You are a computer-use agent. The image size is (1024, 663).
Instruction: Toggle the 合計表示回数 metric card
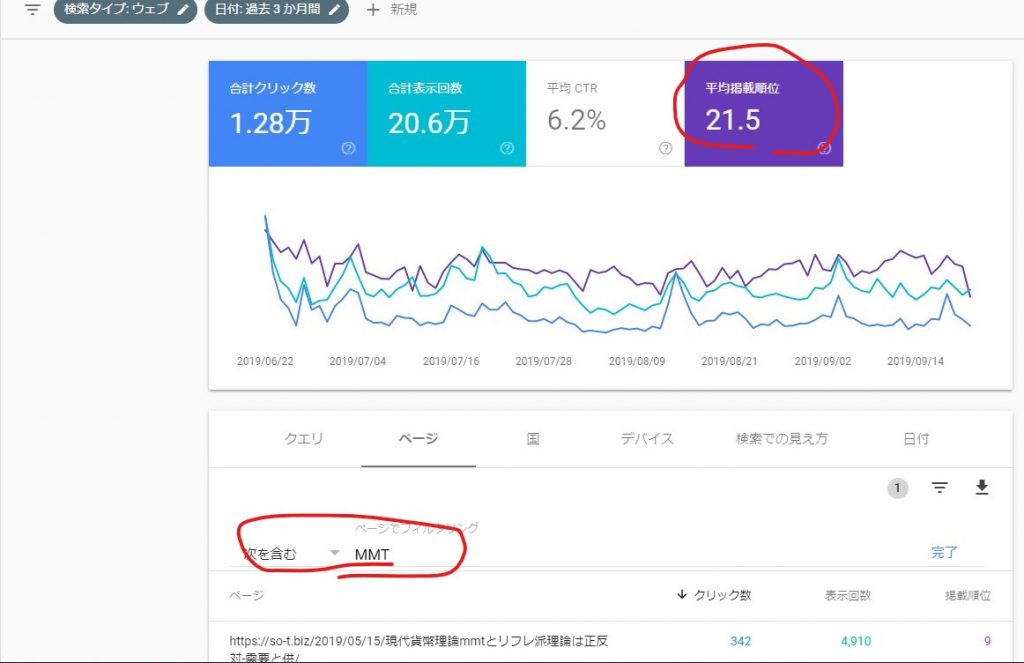tap(447, 114)
